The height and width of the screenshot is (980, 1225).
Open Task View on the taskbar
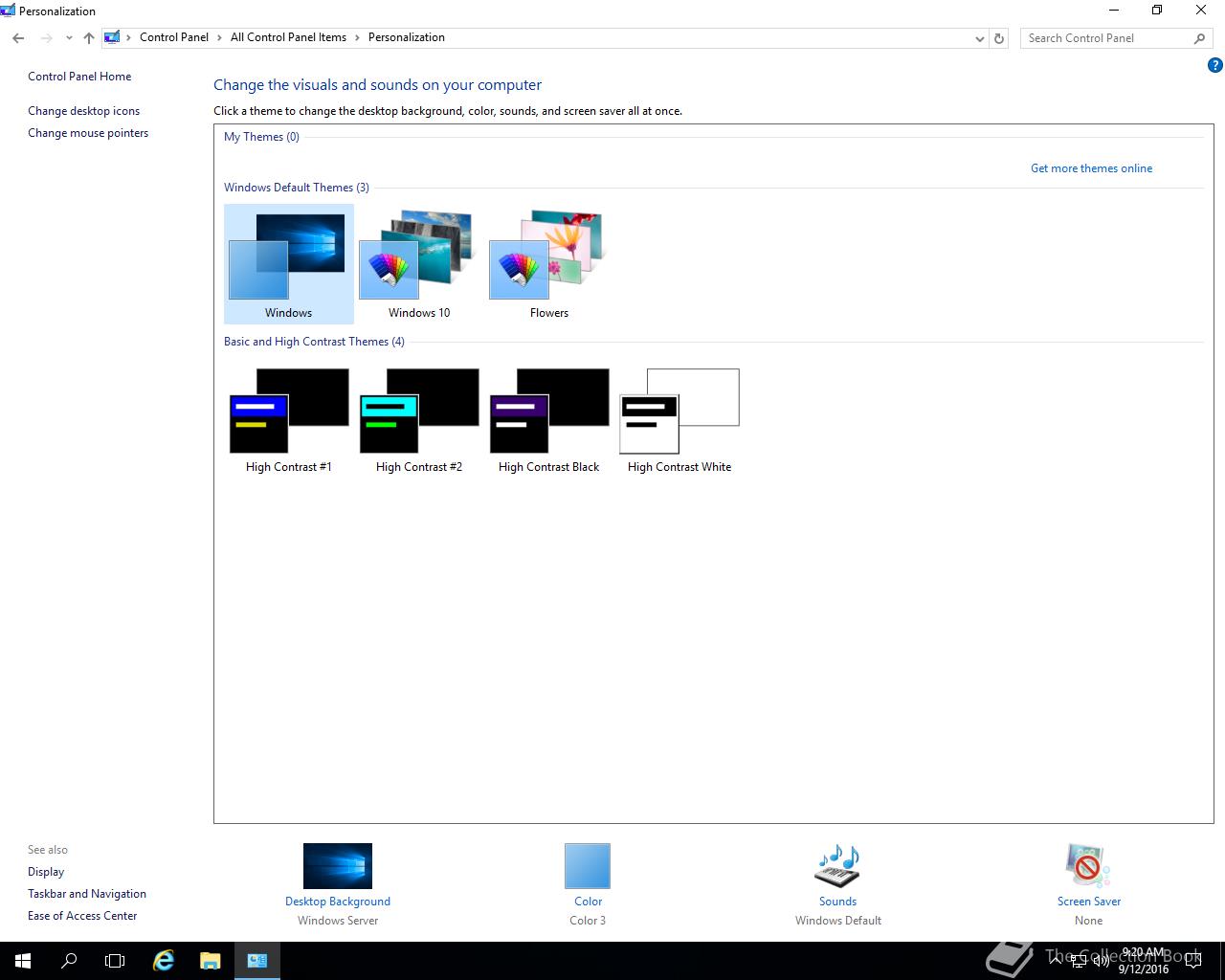pos(115,961)
